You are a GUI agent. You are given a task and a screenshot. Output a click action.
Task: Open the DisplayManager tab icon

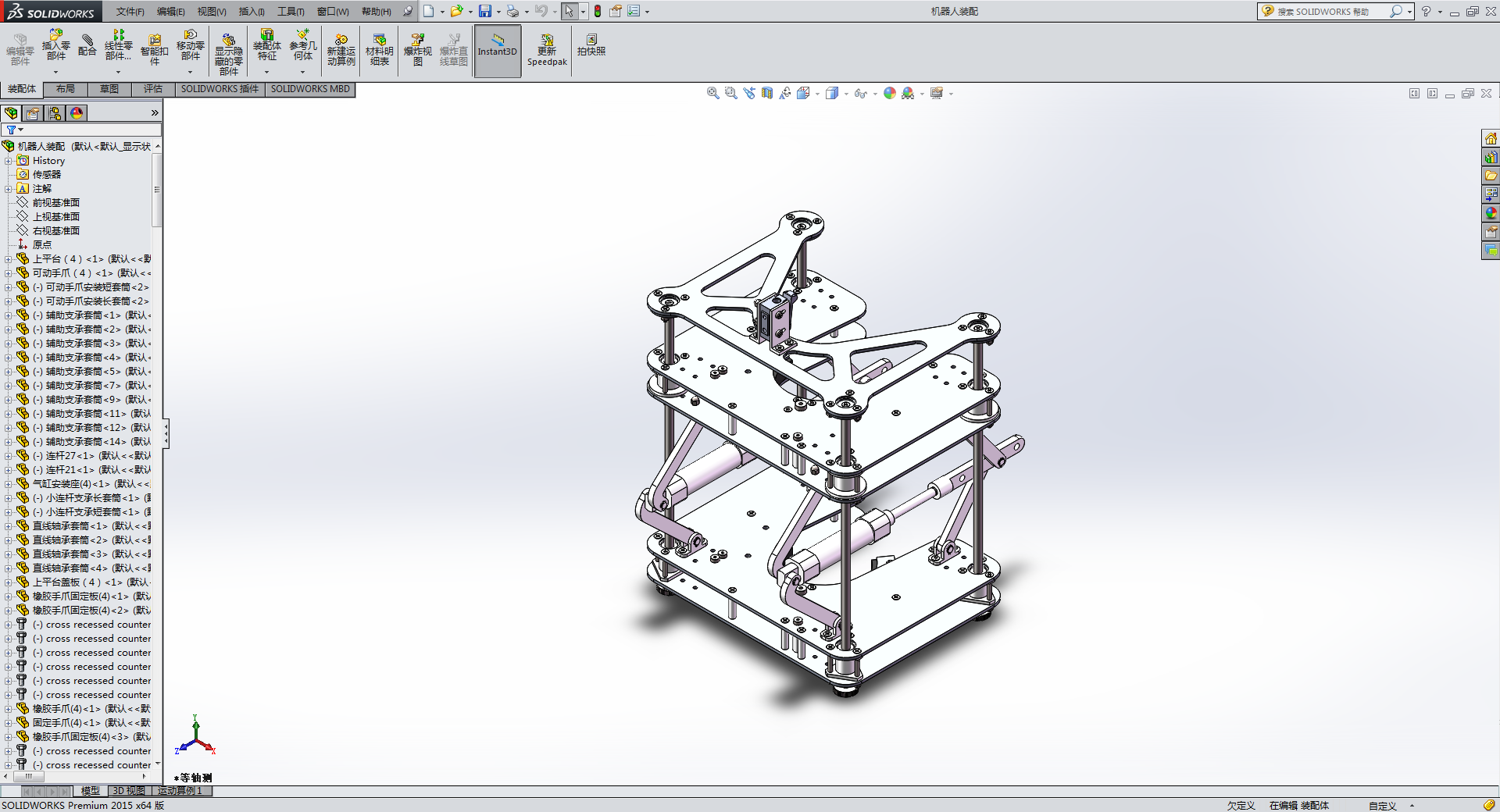tap(77, 113)
